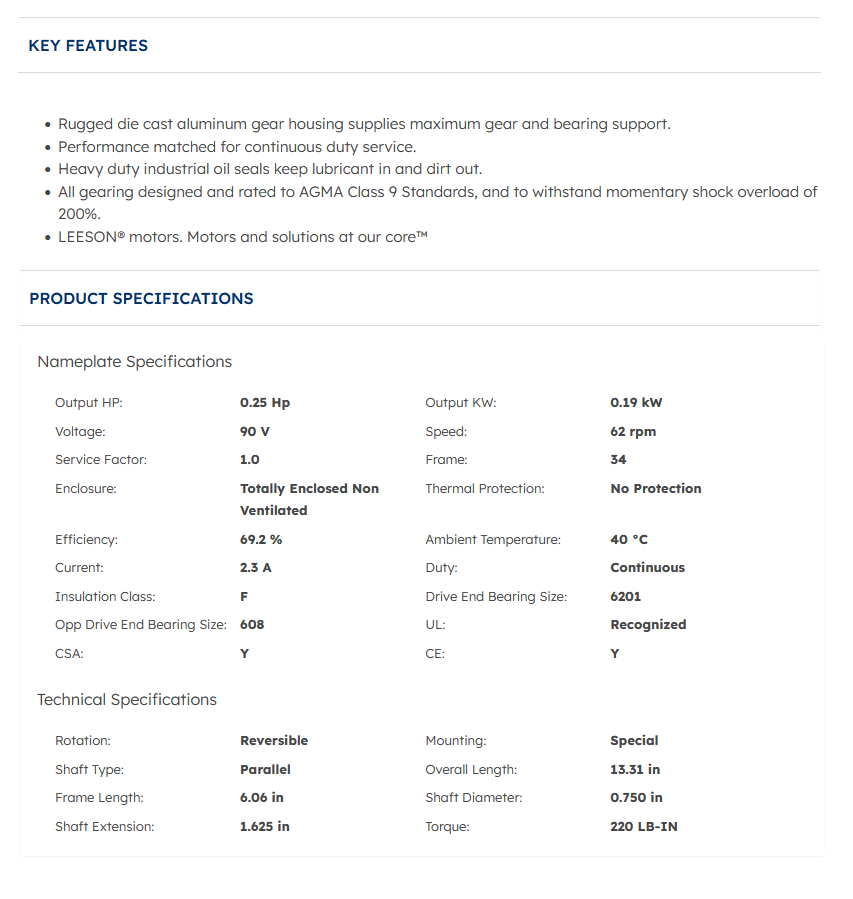Click the No Protection thermal value
Viewport: 853px width, 899px height.
655,489
